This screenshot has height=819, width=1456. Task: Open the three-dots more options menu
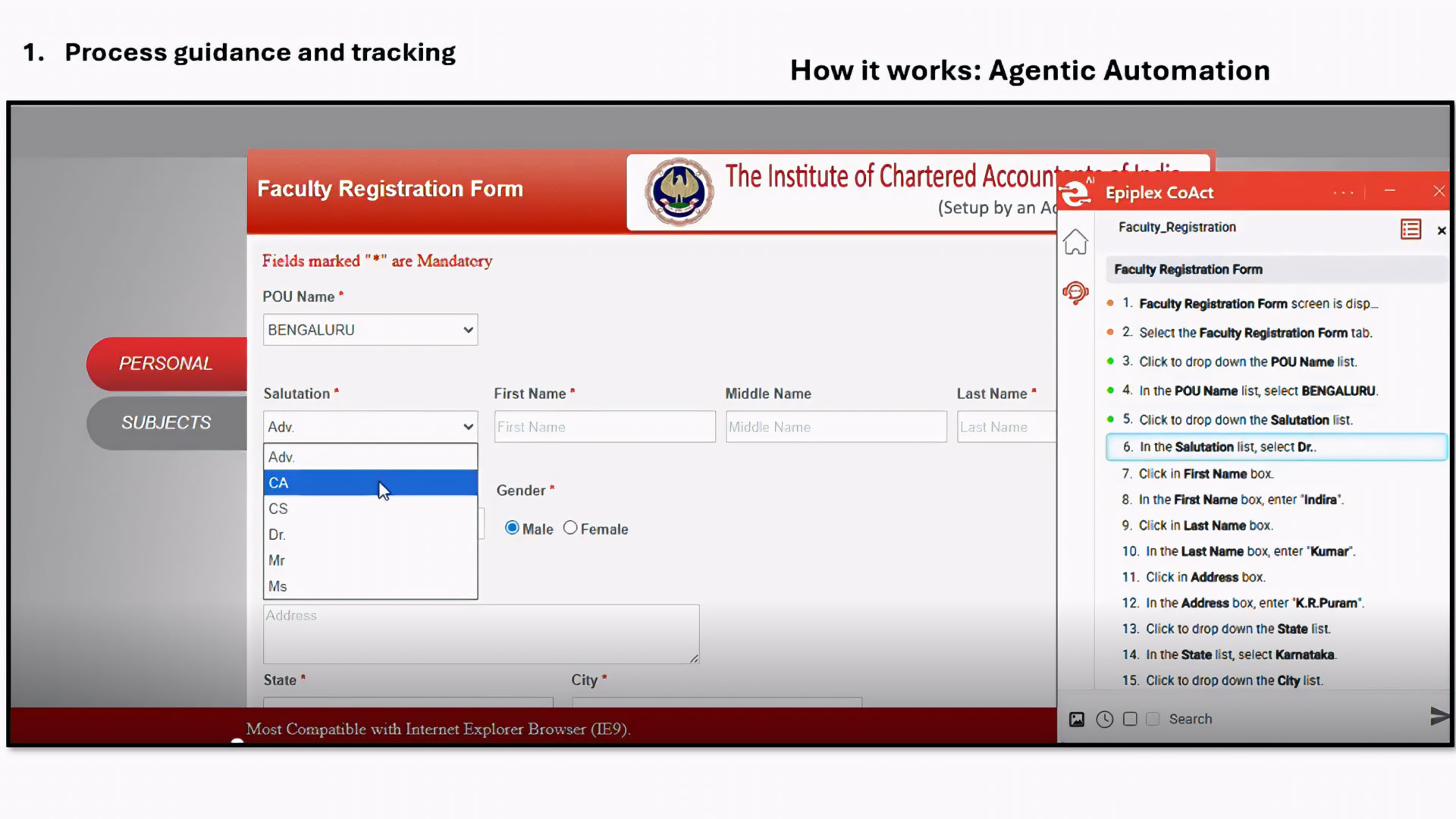[x=1343, y=193]
